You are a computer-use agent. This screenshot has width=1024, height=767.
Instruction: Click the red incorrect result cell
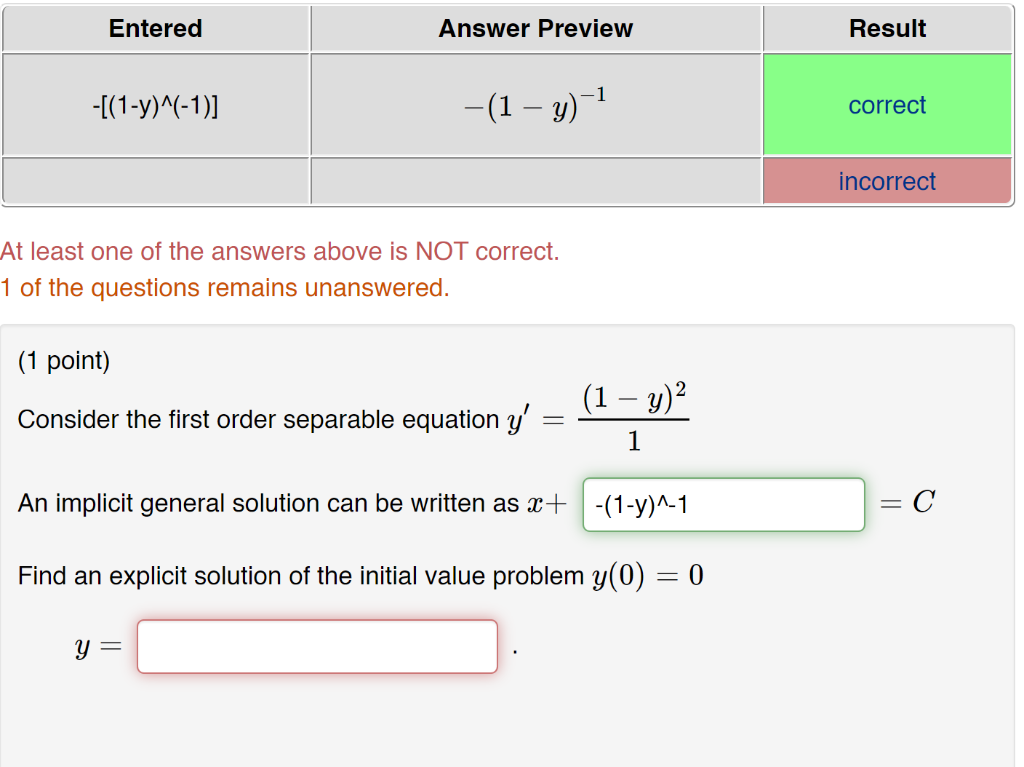[887, 181]
